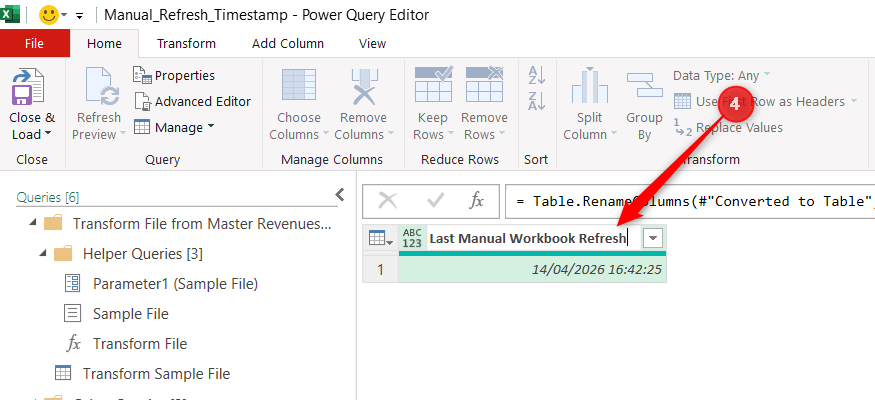
Task: Switch to the Home tab
Action: pyautogui.click(x=104, y=44)
